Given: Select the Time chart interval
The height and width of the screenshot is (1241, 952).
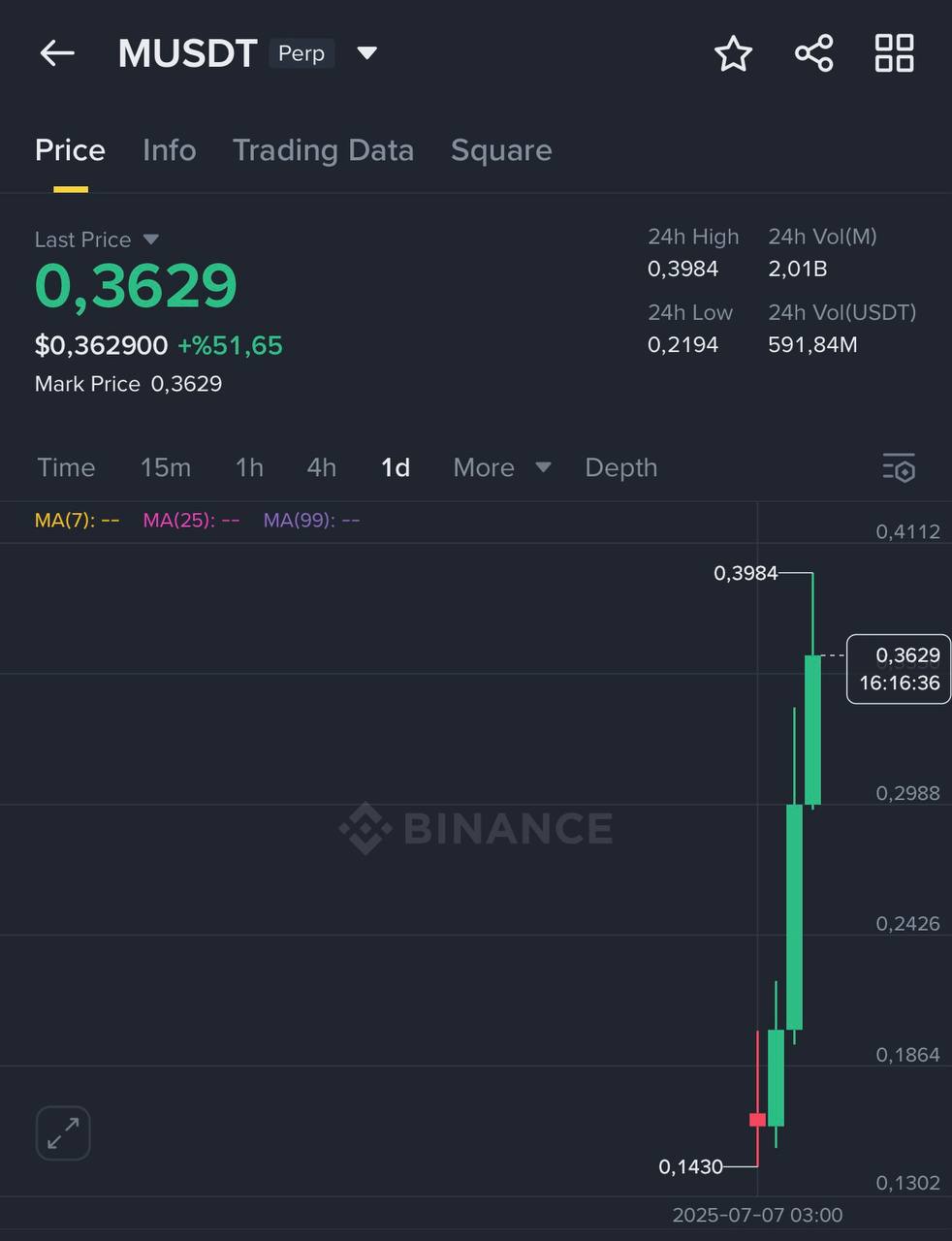Looking at the screenshot, I should [66, 467].
